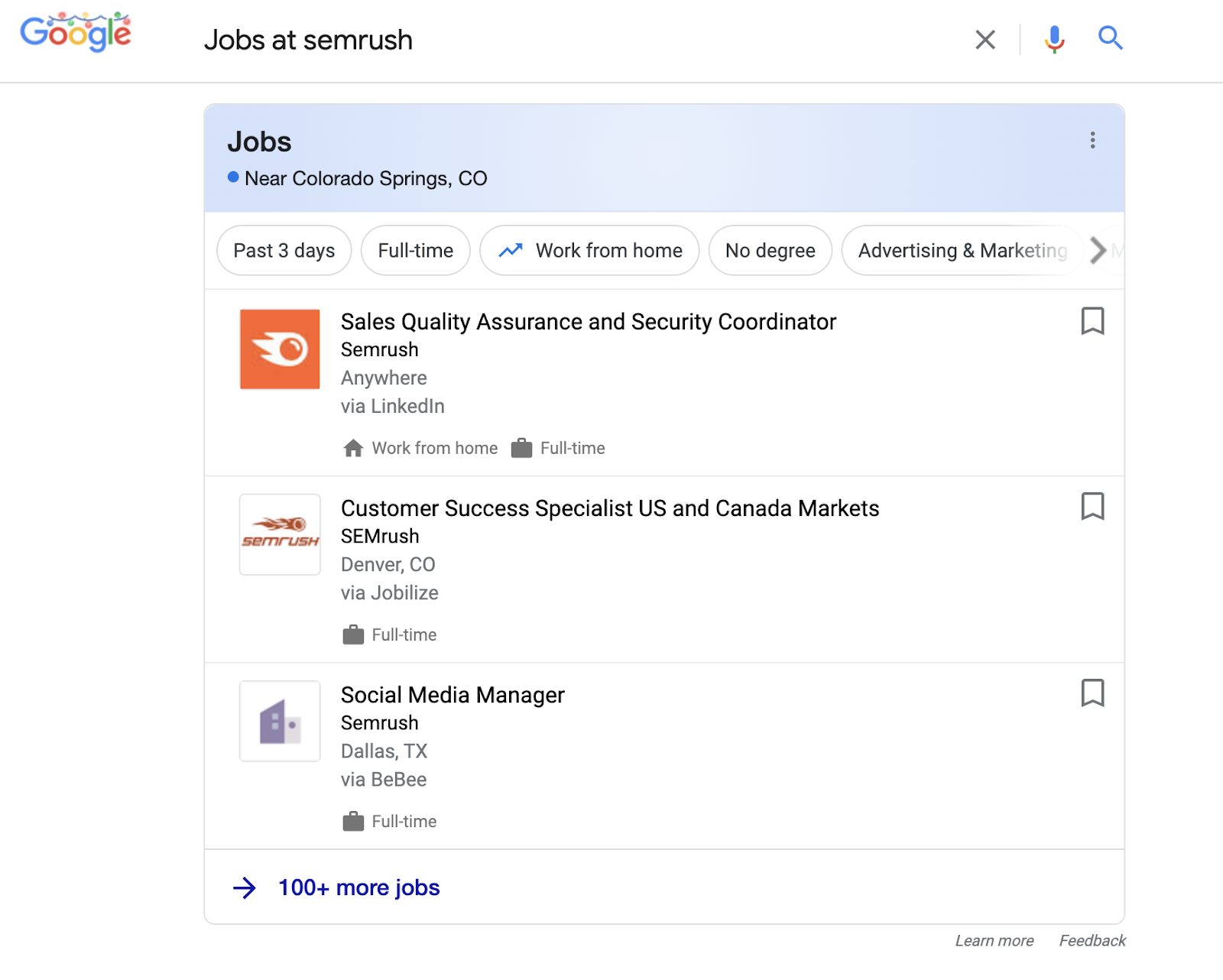
Task: Click the Google logo
Action: click(x=76, y=32)
